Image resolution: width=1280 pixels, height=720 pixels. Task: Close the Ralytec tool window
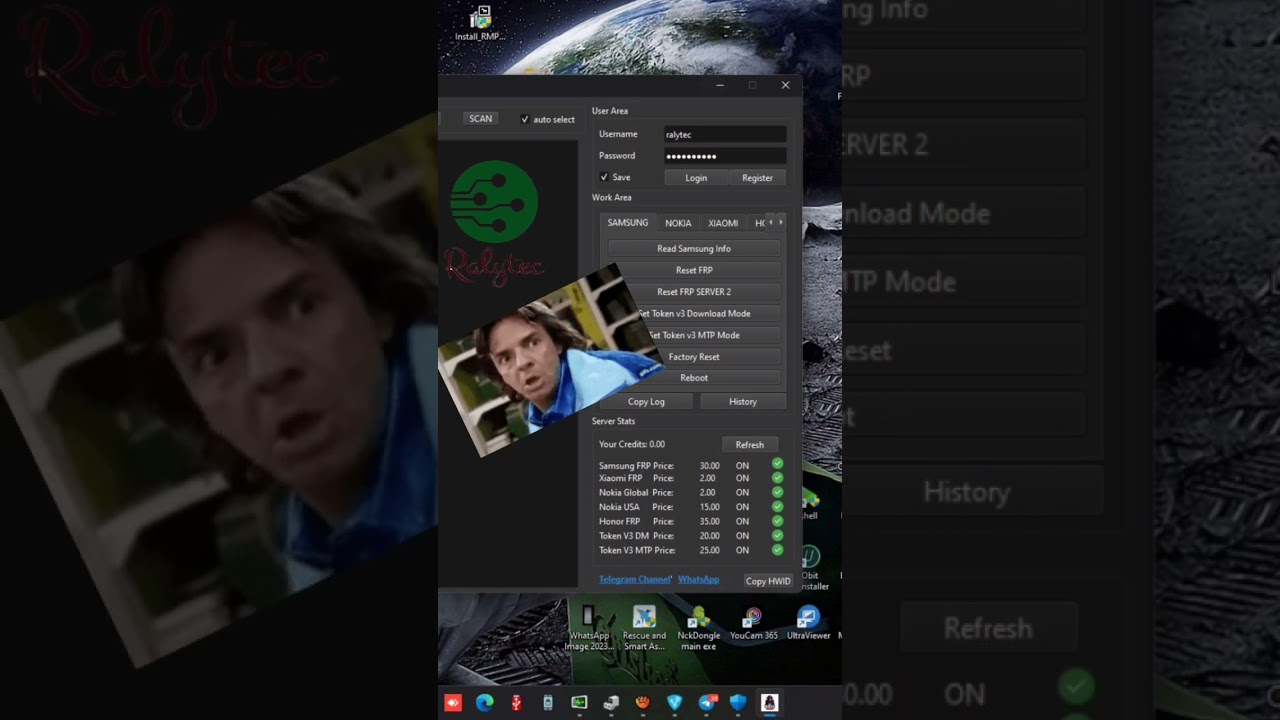click(x=785, y=85)
